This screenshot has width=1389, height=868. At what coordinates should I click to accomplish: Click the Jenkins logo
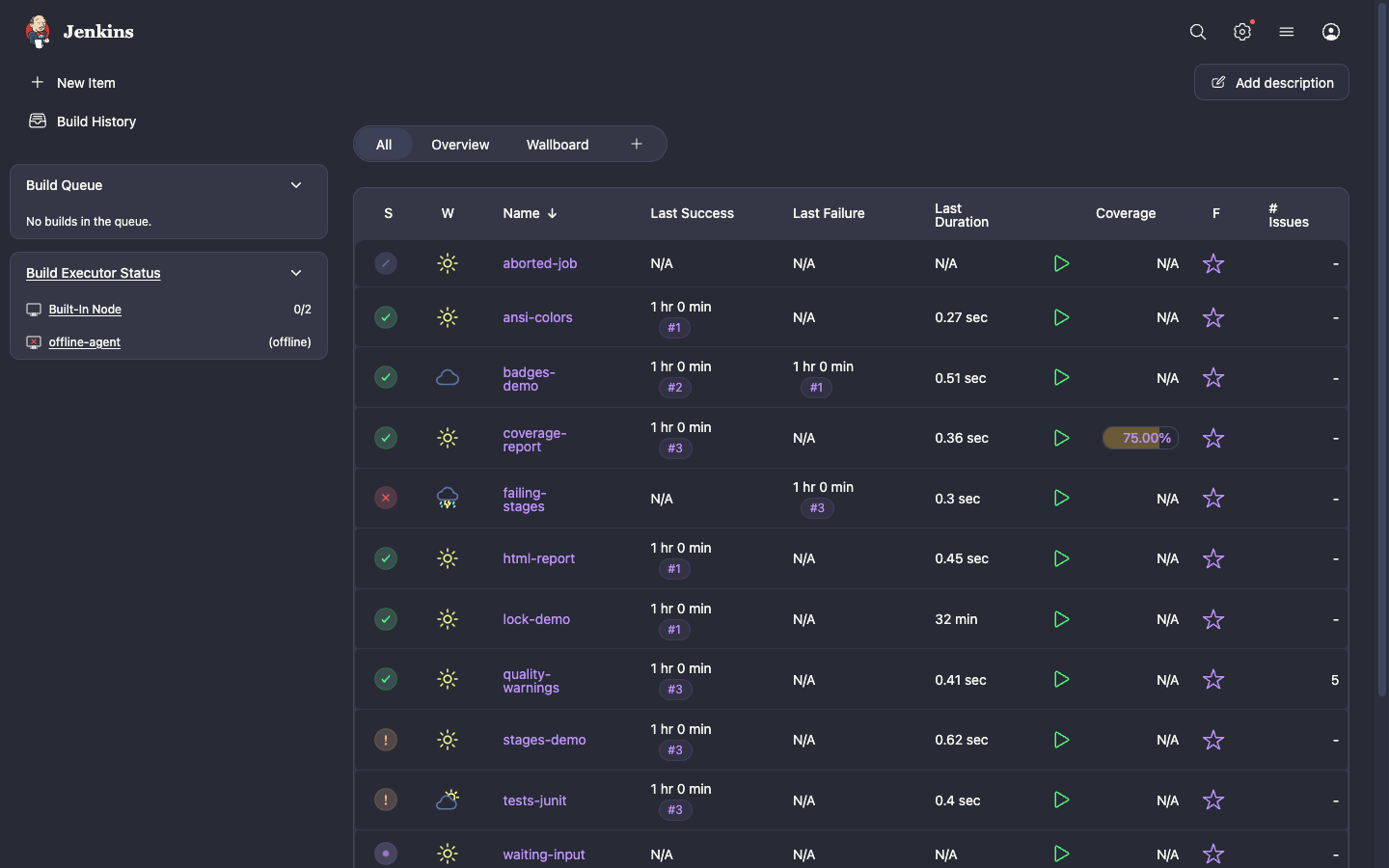79,32
